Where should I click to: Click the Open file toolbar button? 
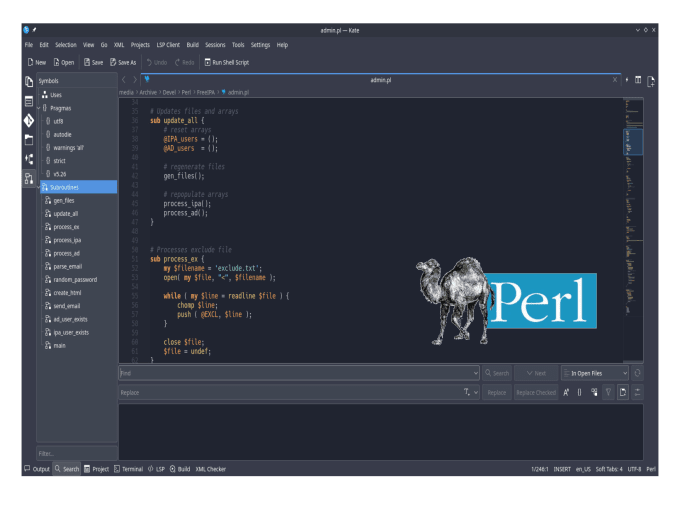(x=64, y=62)
